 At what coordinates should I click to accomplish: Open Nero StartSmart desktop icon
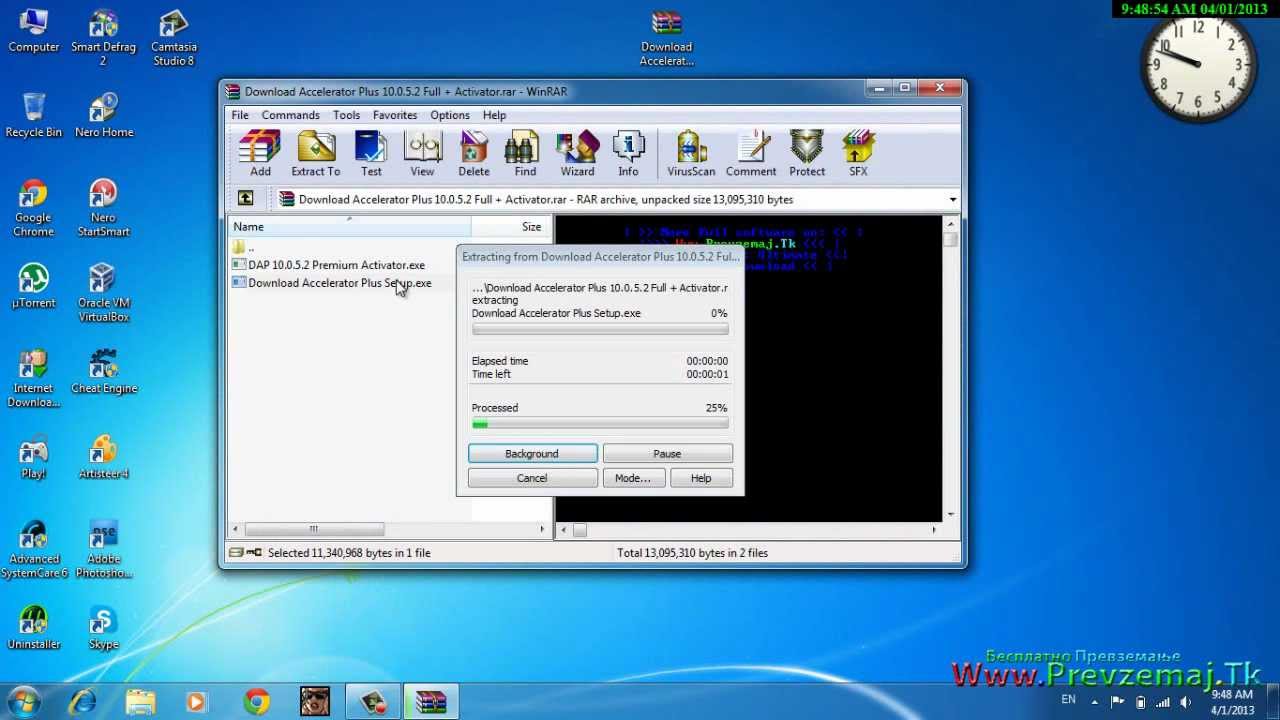click(x=103, y=208)
